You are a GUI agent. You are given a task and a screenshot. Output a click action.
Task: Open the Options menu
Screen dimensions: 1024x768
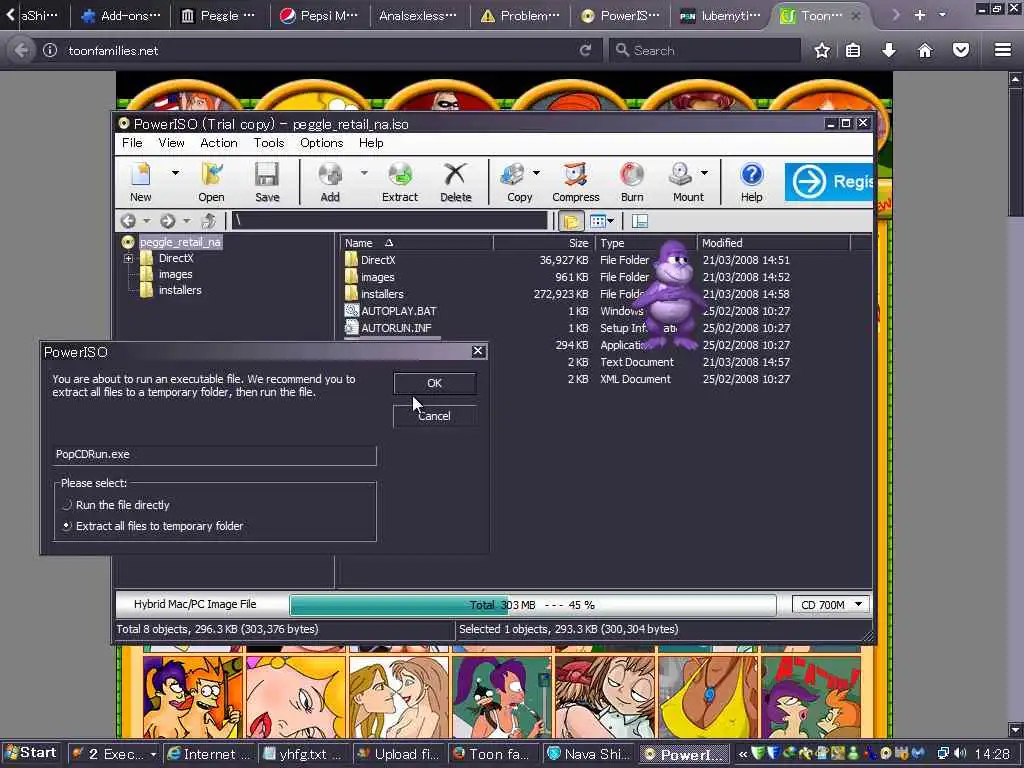[x=321, y=143]
